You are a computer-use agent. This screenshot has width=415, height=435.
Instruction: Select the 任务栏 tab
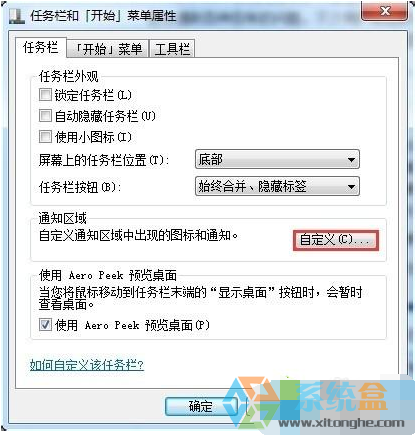click(41, 48)
